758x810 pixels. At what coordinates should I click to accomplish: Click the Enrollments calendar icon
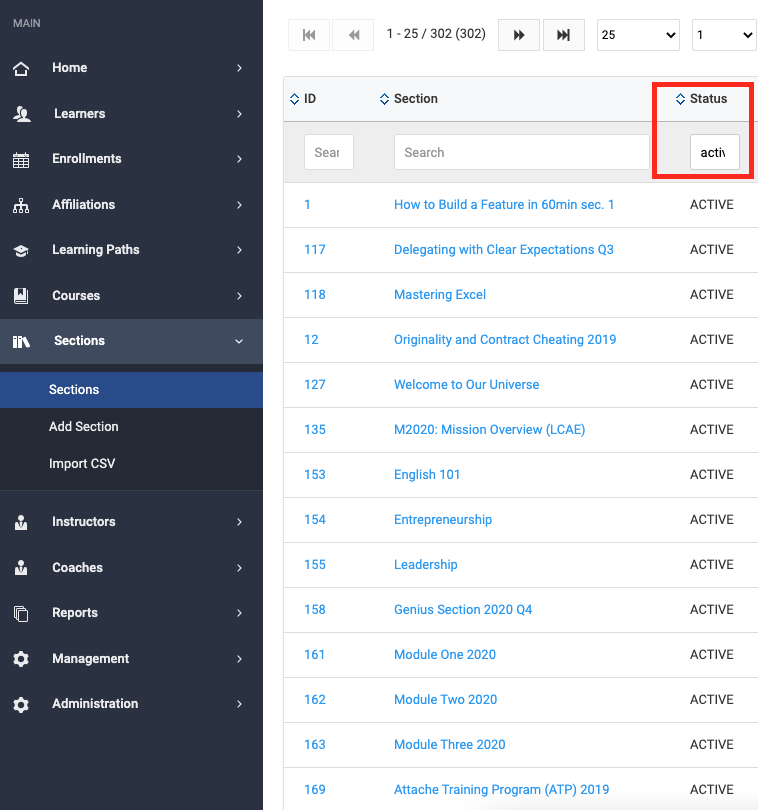click(x=21, y=159)
